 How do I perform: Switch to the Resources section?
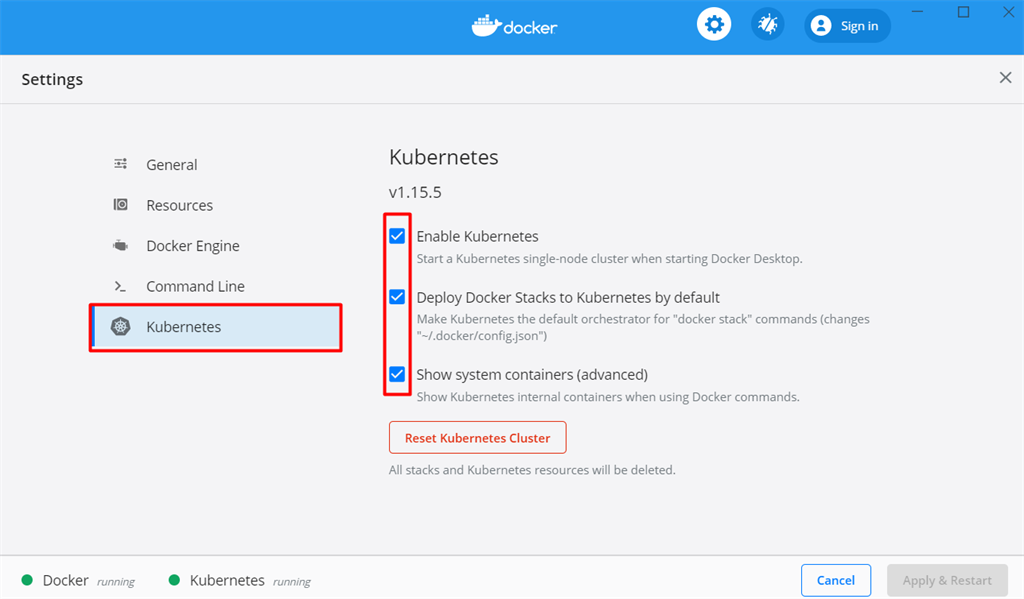click(x=179, y=205)
